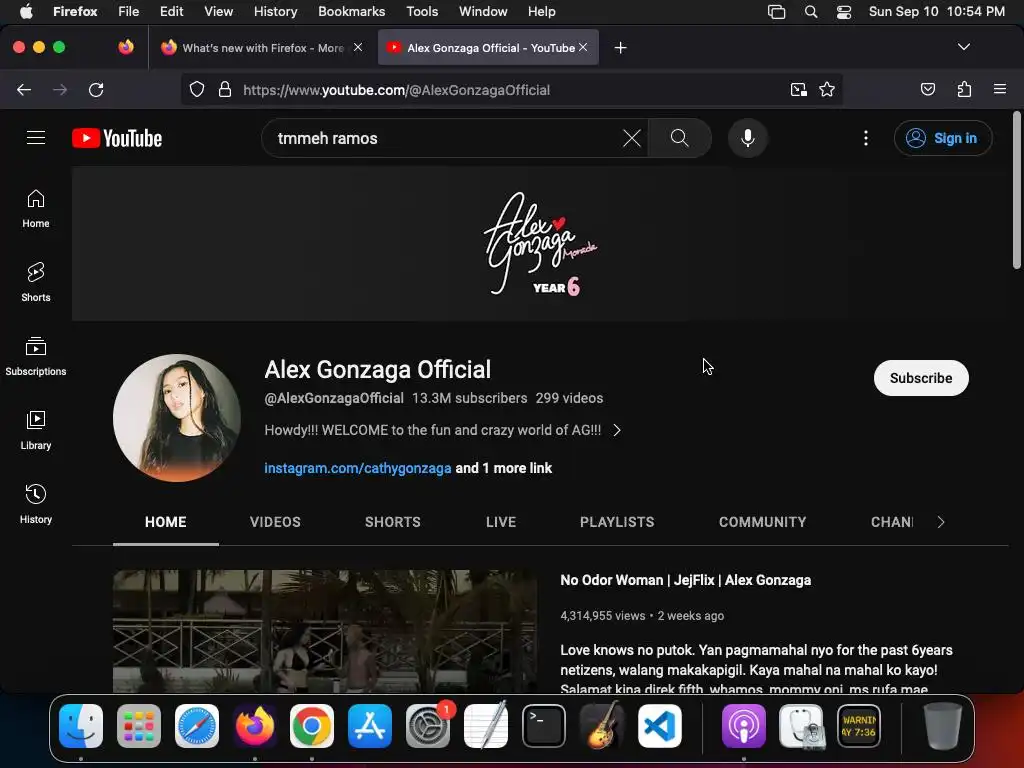Open App Store from dock
The image size is (1024, 768).
pos(370,726)
